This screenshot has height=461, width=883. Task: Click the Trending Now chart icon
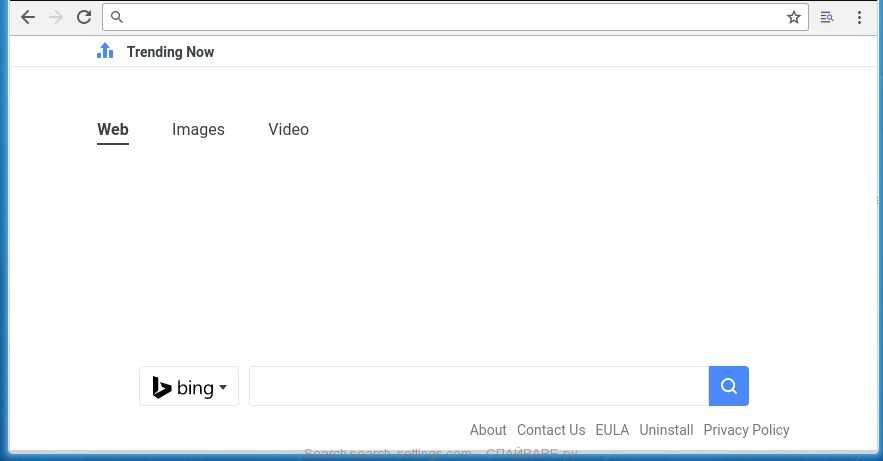[x=105, y=51]
